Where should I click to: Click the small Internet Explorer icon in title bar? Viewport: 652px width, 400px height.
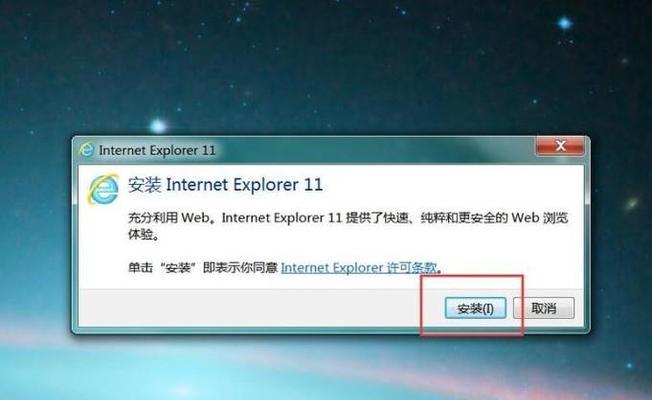click(87, 150)
